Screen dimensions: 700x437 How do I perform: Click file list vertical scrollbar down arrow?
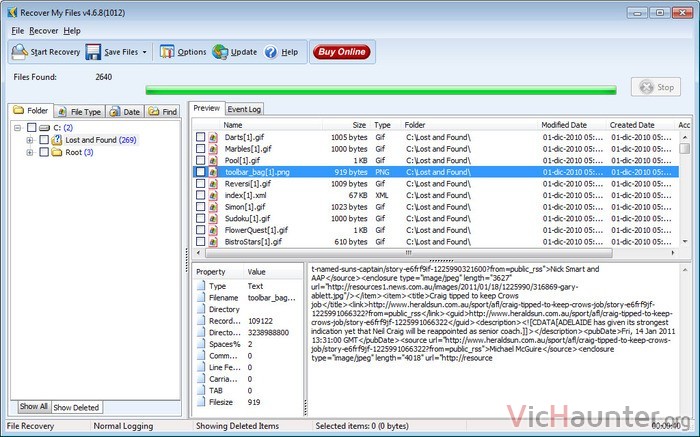tap(685, 241)
